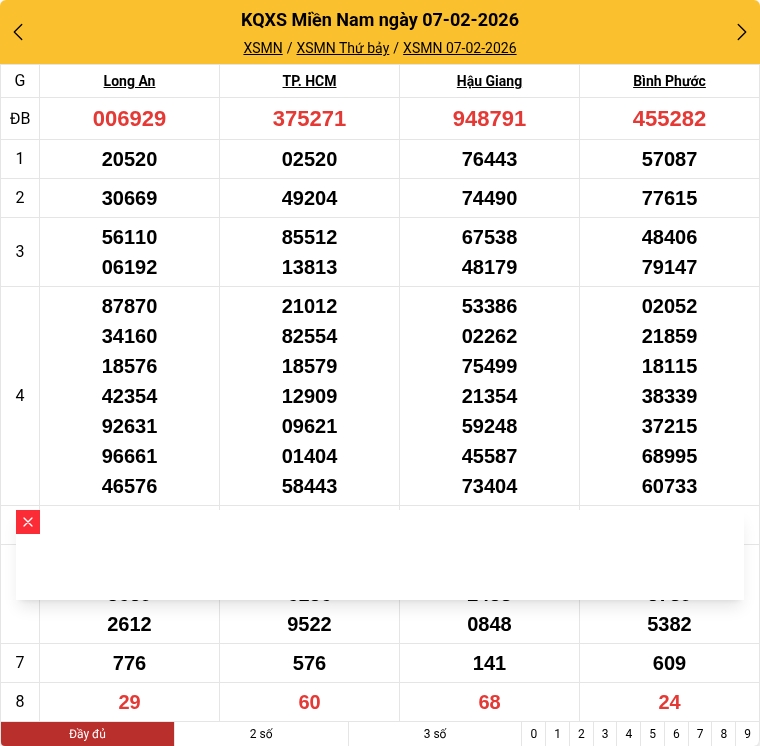Filter results by digit 7

click(700, 734)
